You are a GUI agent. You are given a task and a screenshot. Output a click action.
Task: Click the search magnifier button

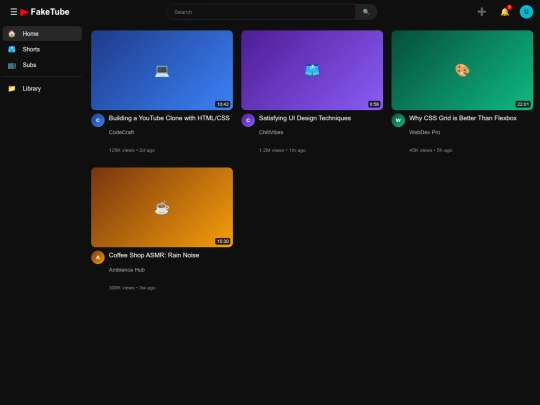366,12
